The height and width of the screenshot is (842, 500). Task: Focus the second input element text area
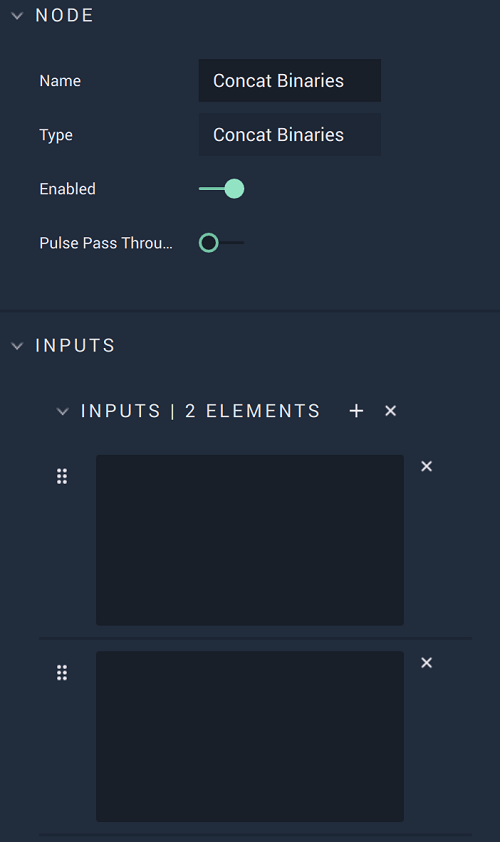[x=250, y=737]
